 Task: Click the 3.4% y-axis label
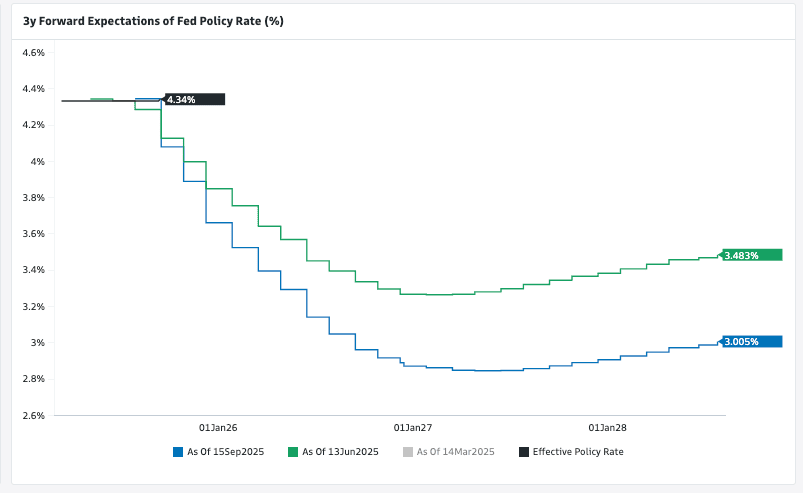(x=33, y=270)
